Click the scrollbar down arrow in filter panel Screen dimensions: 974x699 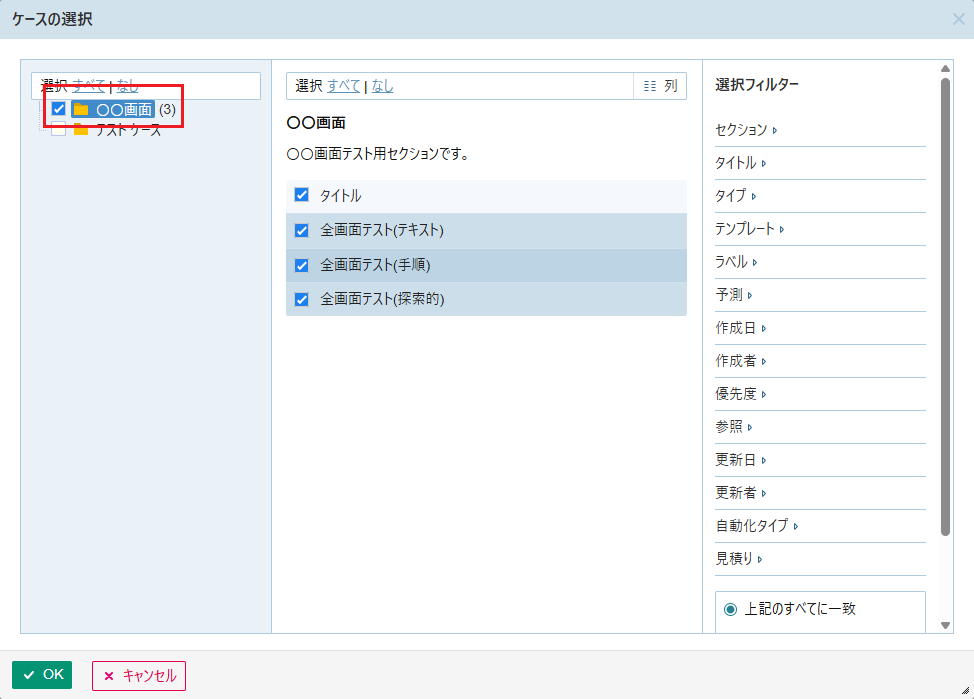pyautogui.click(x=946, y=625)
